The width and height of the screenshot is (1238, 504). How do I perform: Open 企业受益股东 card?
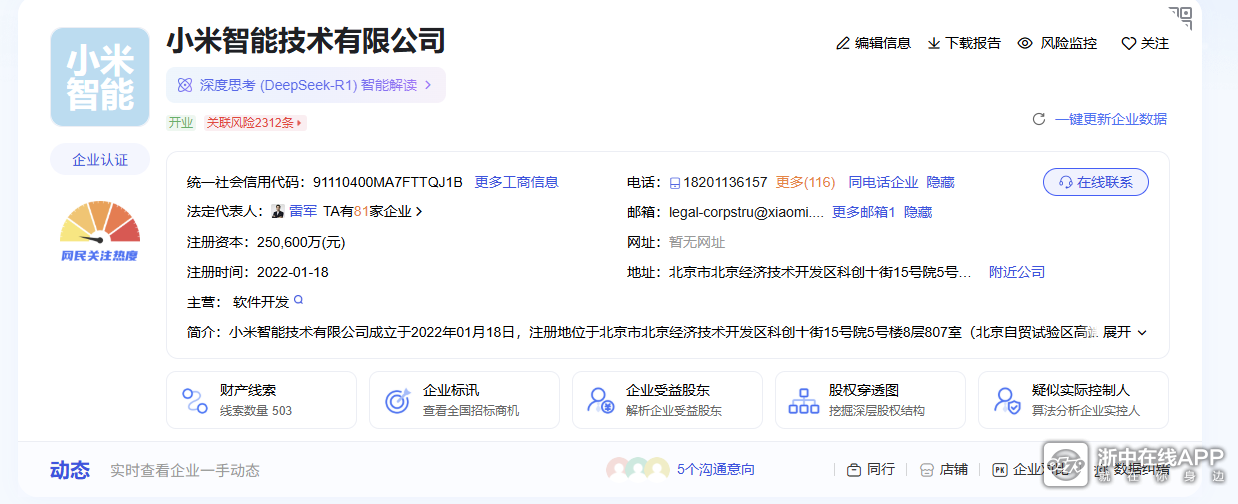pyautogui.click(x=667, y=400)
